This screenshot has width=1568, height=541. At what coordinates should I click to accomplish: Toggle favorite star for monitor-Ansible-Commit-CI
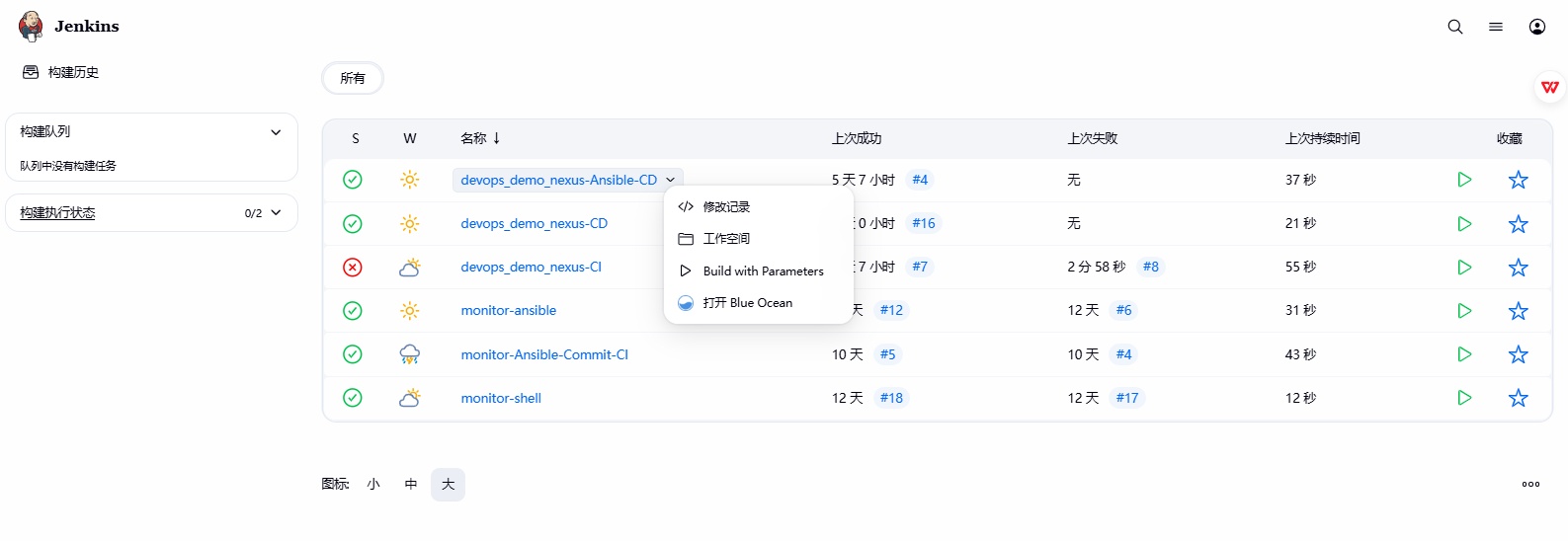[x=1518, y=354]
